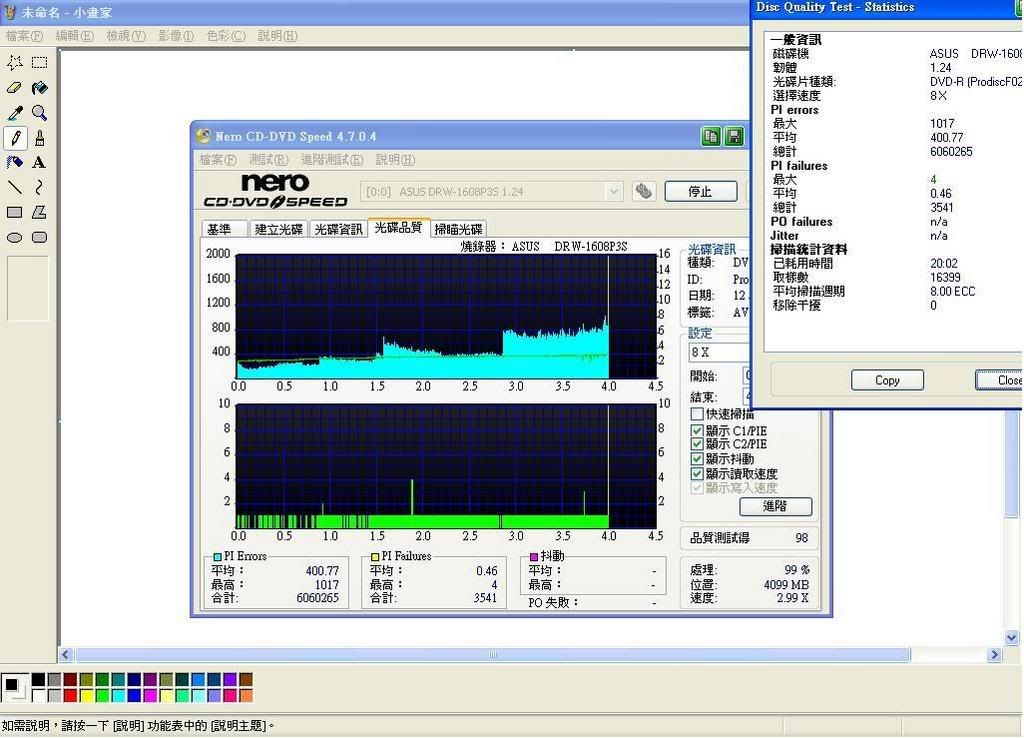This screenshot has height=738, width=1024.
Task: Toggle the 快速掃描 checkbox
Action: (697, 414)
